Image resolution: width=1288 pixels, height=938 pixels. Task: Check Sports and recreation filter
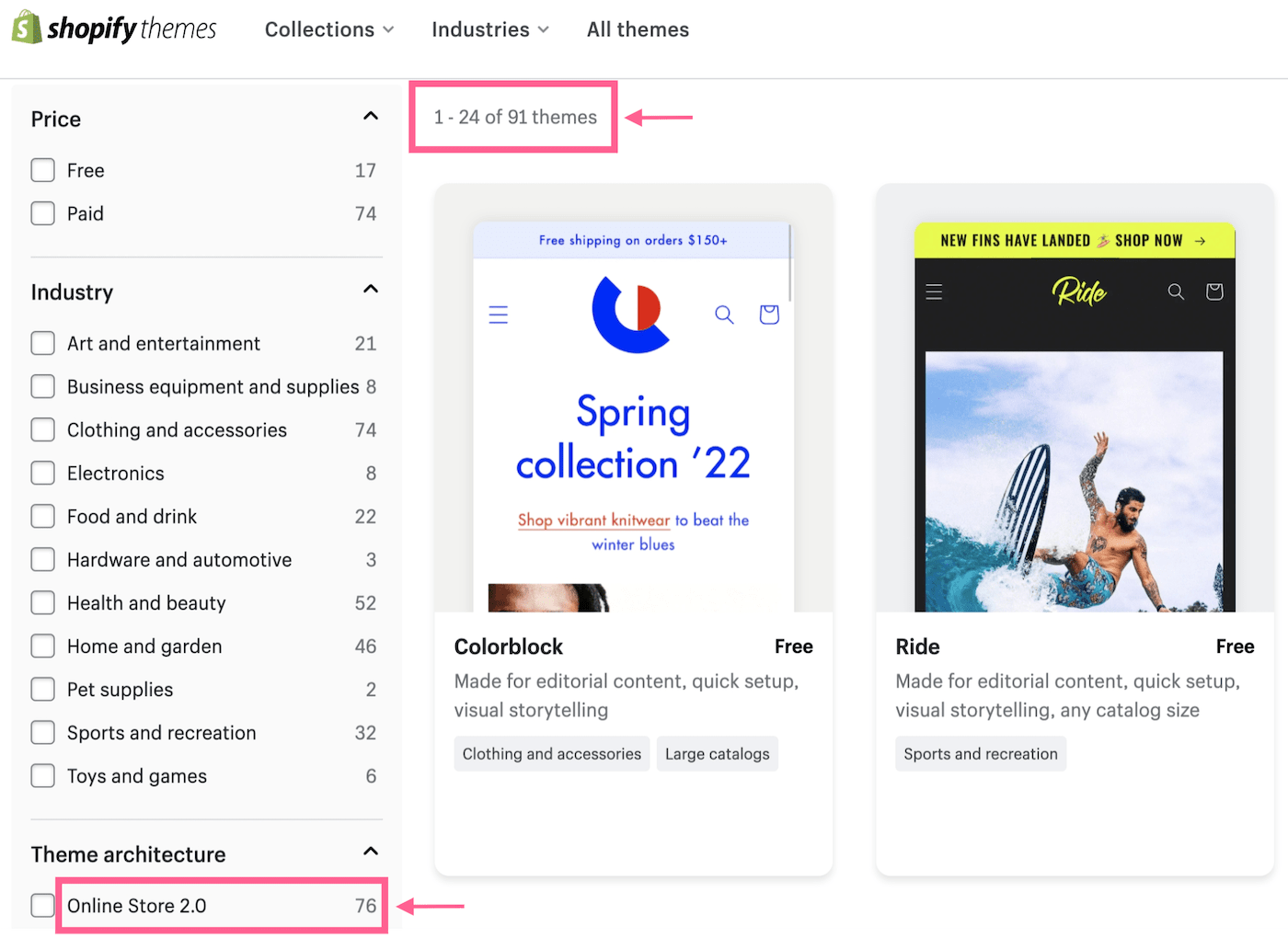(42, 732)
